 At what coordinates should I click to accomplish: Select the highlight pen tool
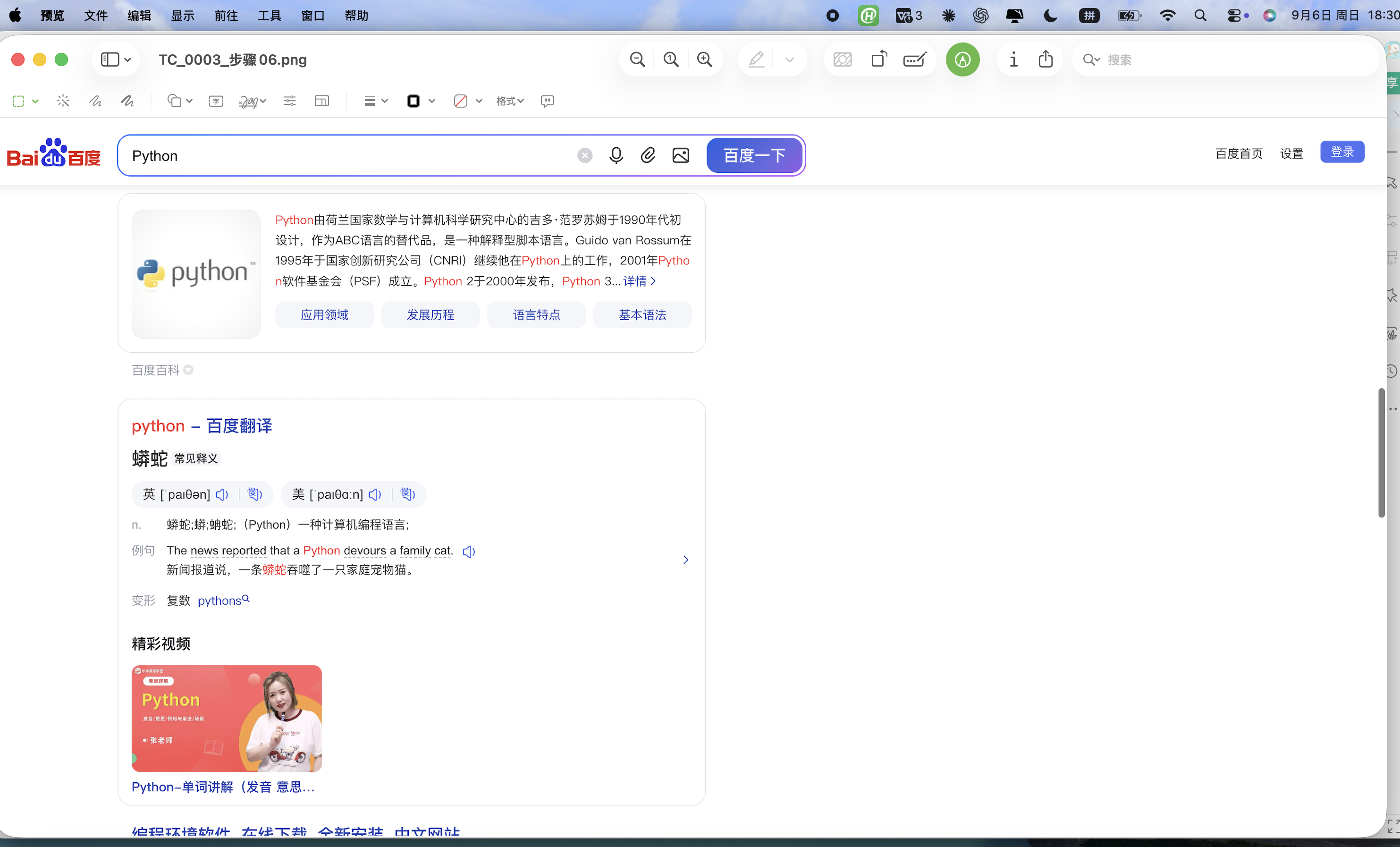point(756,59)
